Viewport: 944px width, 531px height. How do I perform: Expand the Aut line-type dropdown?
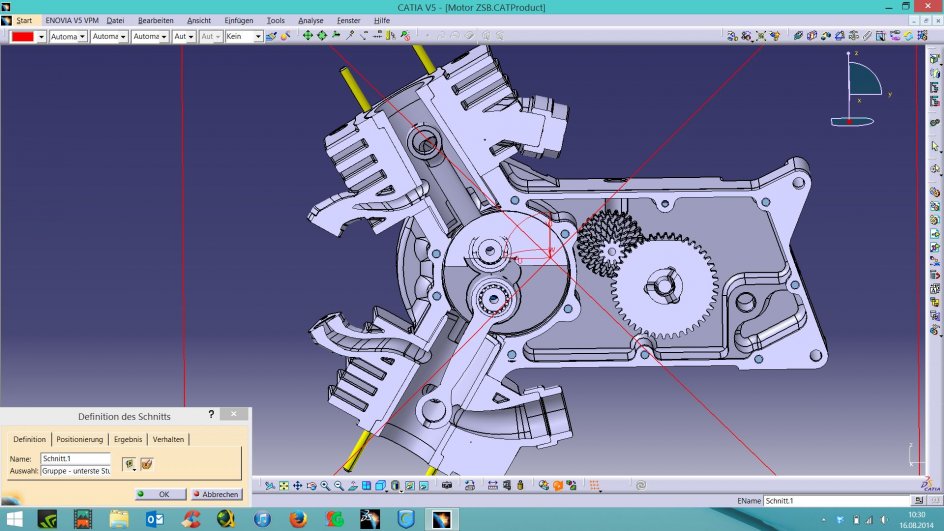click(x=191, y=36)
